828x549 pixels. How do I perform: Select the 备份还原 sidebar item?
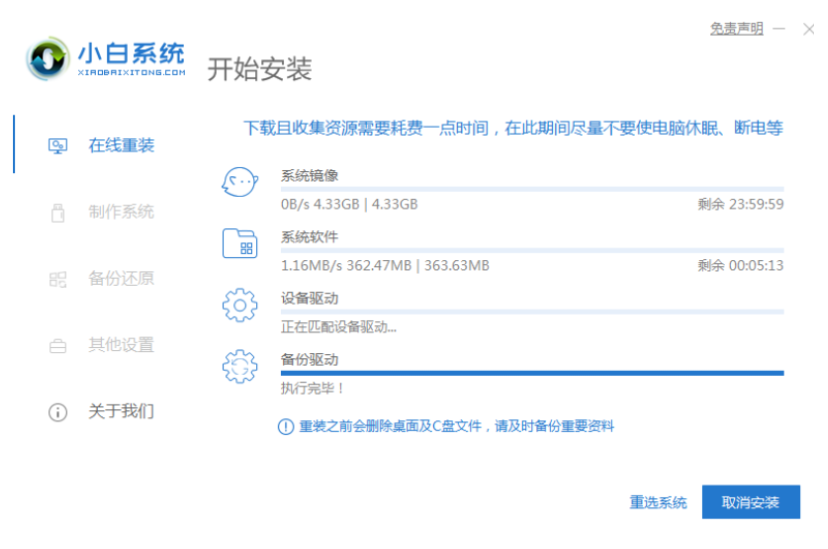121,279
